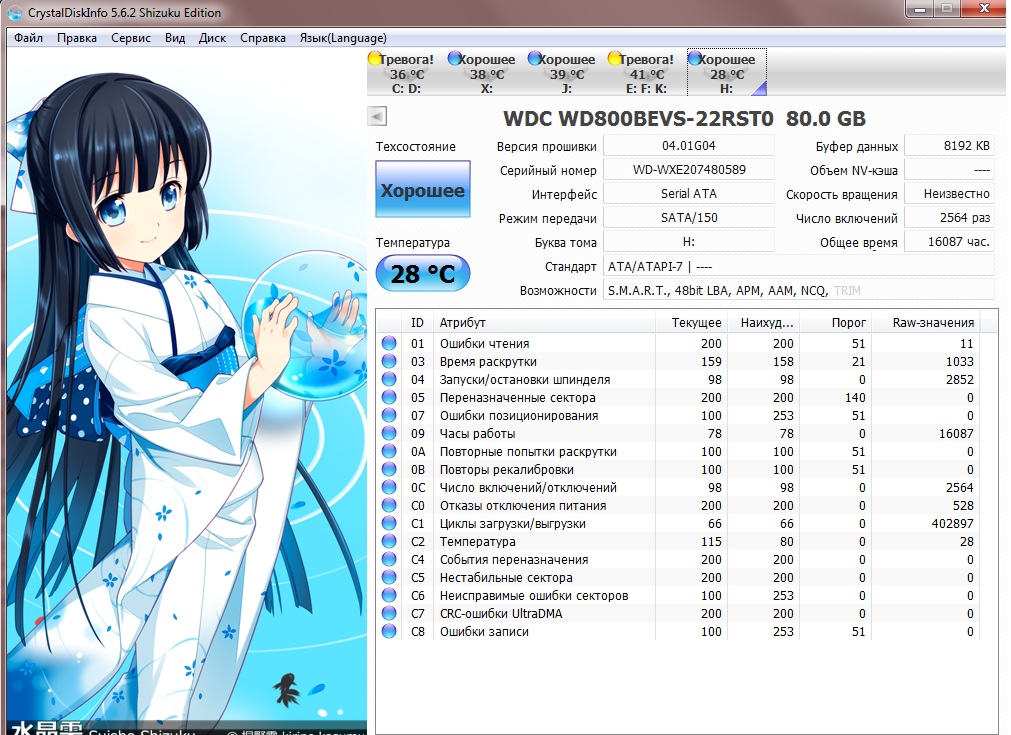Click the Порог column header
This screenshot has height=735, width=1011.
(x=835, y=322)
